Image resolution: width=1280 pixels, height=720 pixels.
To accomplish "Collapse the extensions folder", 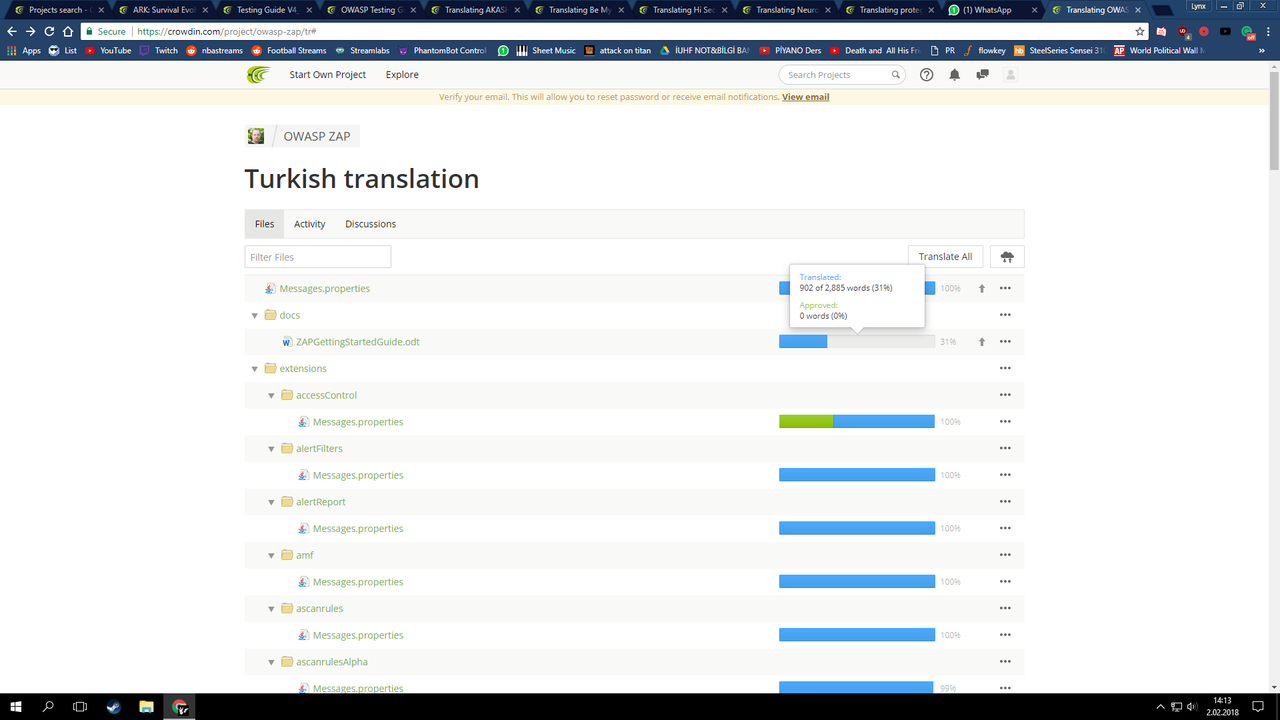I will [x=255, y=369].
